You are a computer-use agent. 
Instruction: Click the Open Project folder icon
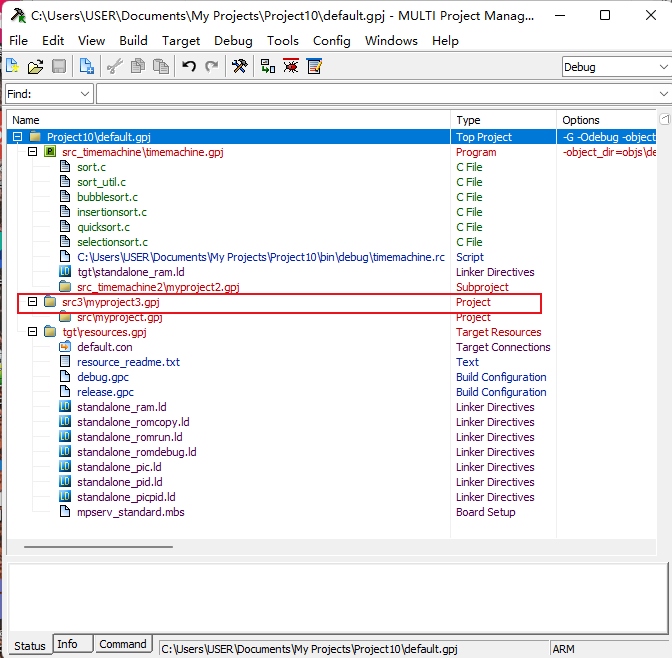tap(35, 67)
